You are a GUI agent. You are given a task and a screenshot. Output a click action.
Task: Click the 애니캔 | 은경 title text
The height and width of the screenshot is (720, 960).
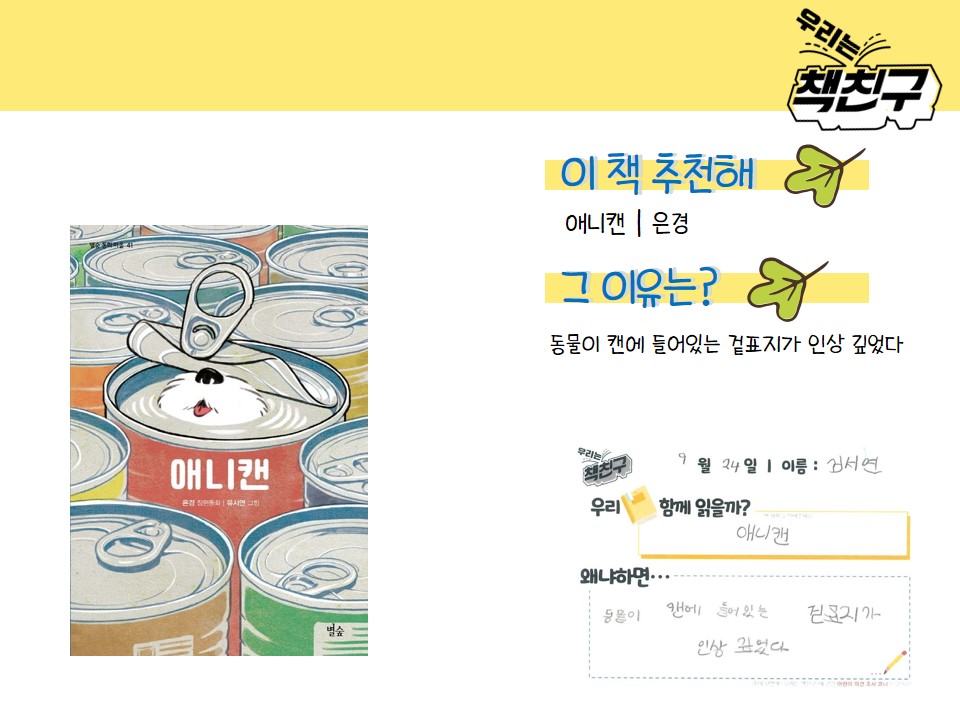click(x=626, y=223)
